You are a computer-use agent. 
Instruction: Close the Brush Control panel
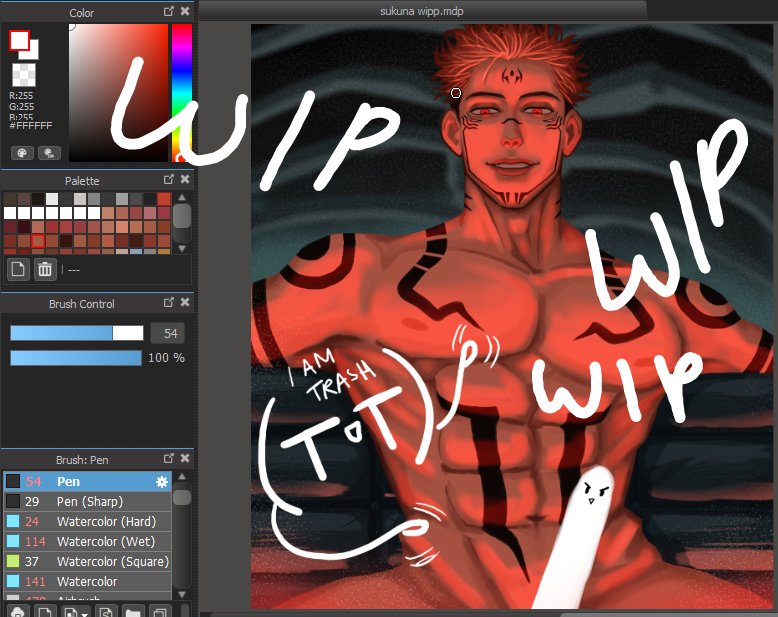185,303
